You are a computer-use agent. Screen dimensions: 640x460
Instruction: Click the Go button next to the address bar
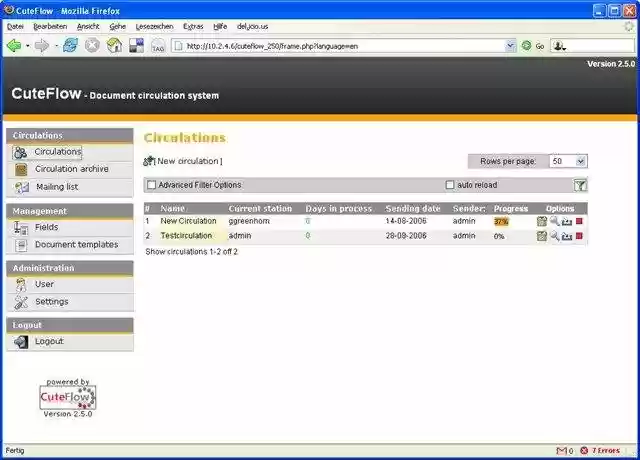point(533,46)
